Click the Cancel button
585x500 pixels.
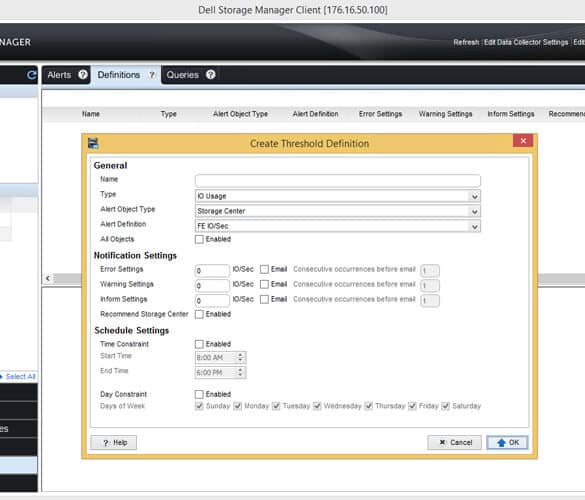point(454,443)
